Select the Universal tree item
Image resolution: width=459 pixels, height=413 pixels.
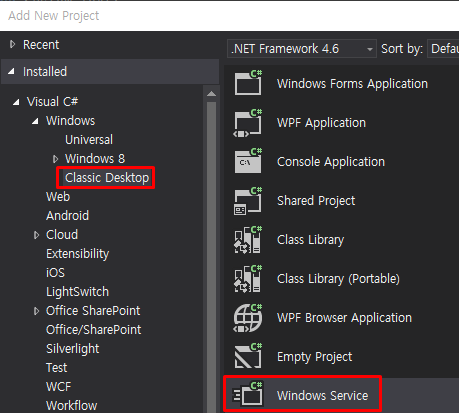click(89, 139)
